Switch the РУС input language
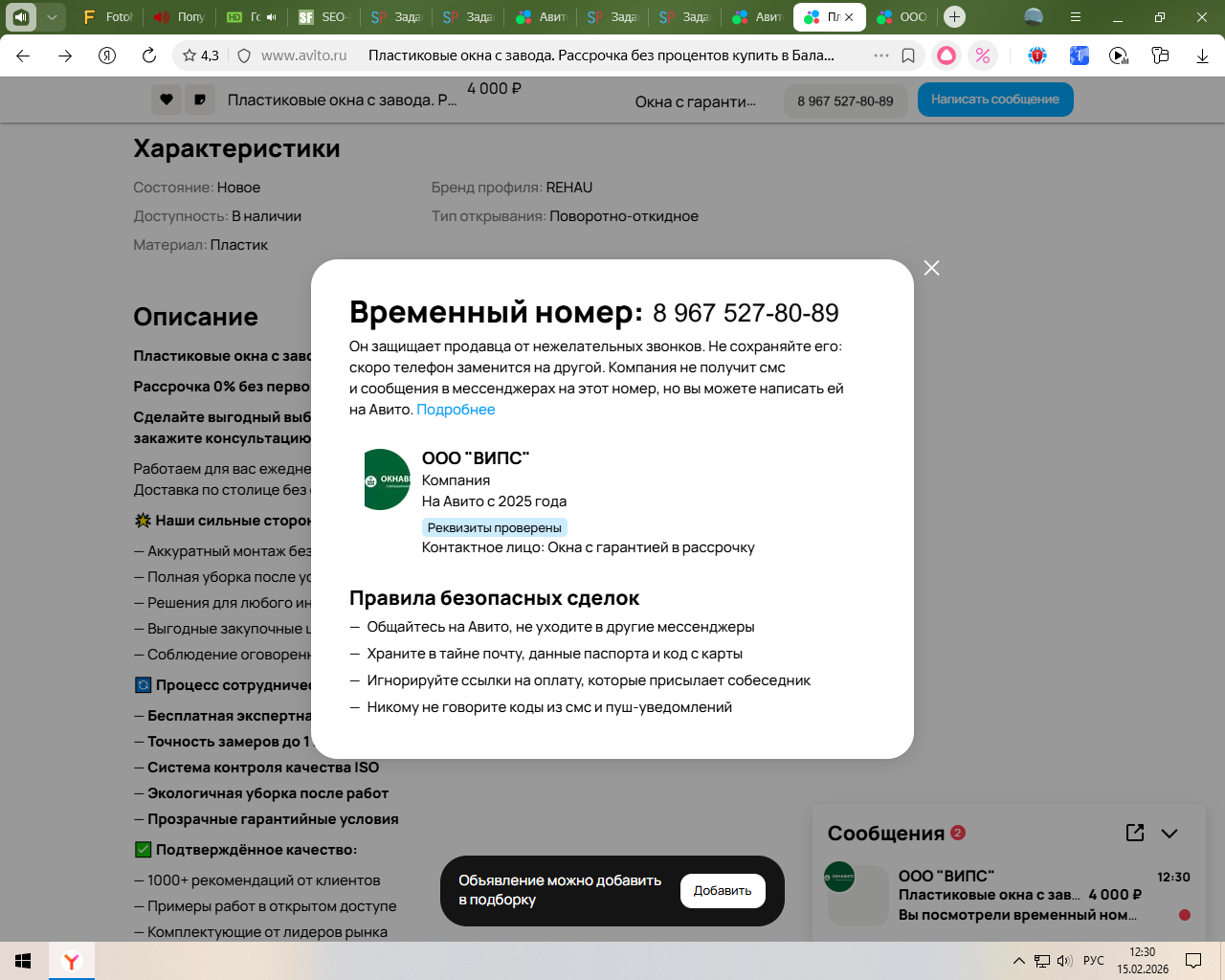 pyautogui.click(x=1094, y=961)
